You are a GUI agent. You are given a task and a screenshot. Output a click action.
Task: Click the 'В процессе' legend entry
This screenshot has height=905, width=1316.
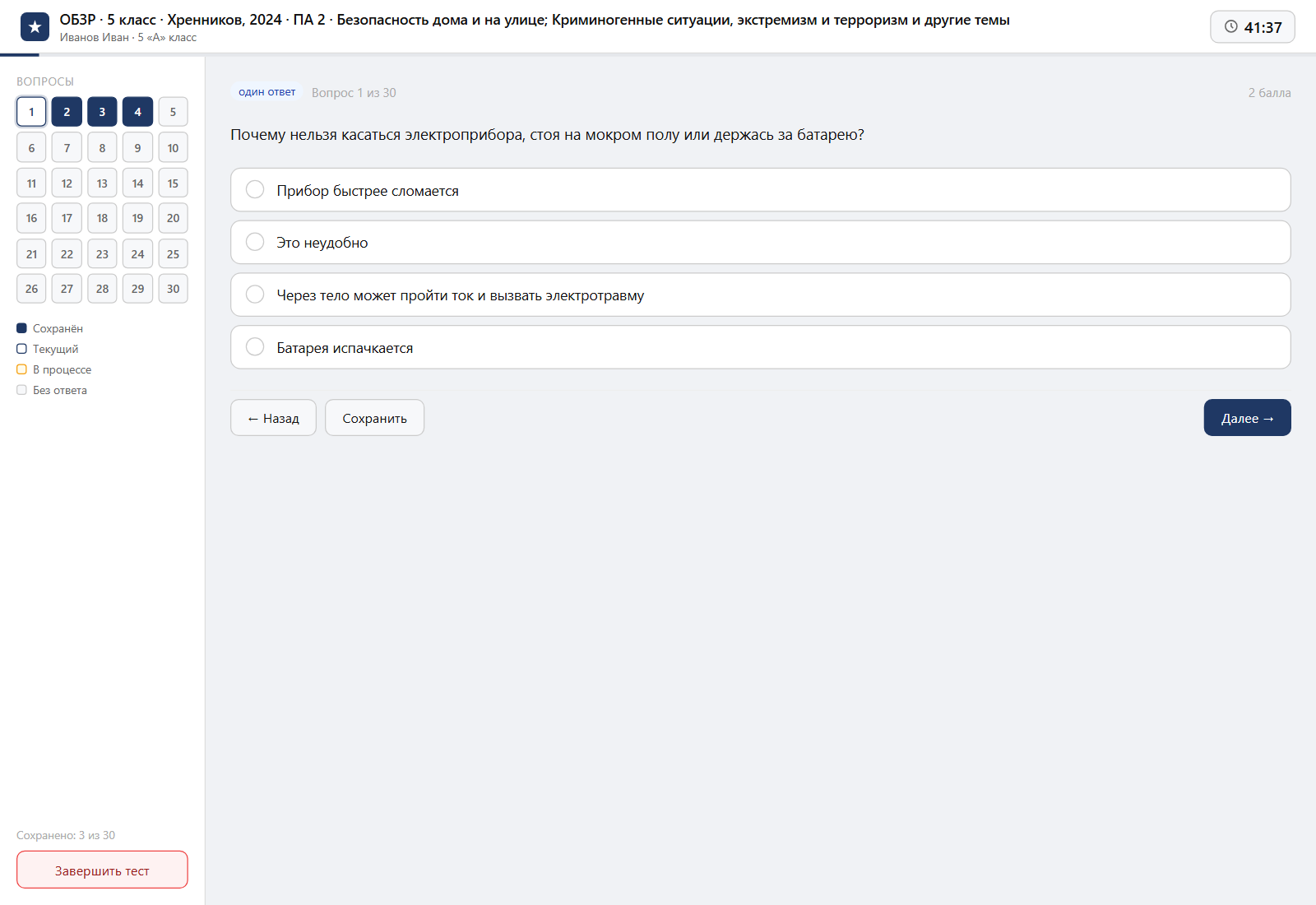pos(54,369)
